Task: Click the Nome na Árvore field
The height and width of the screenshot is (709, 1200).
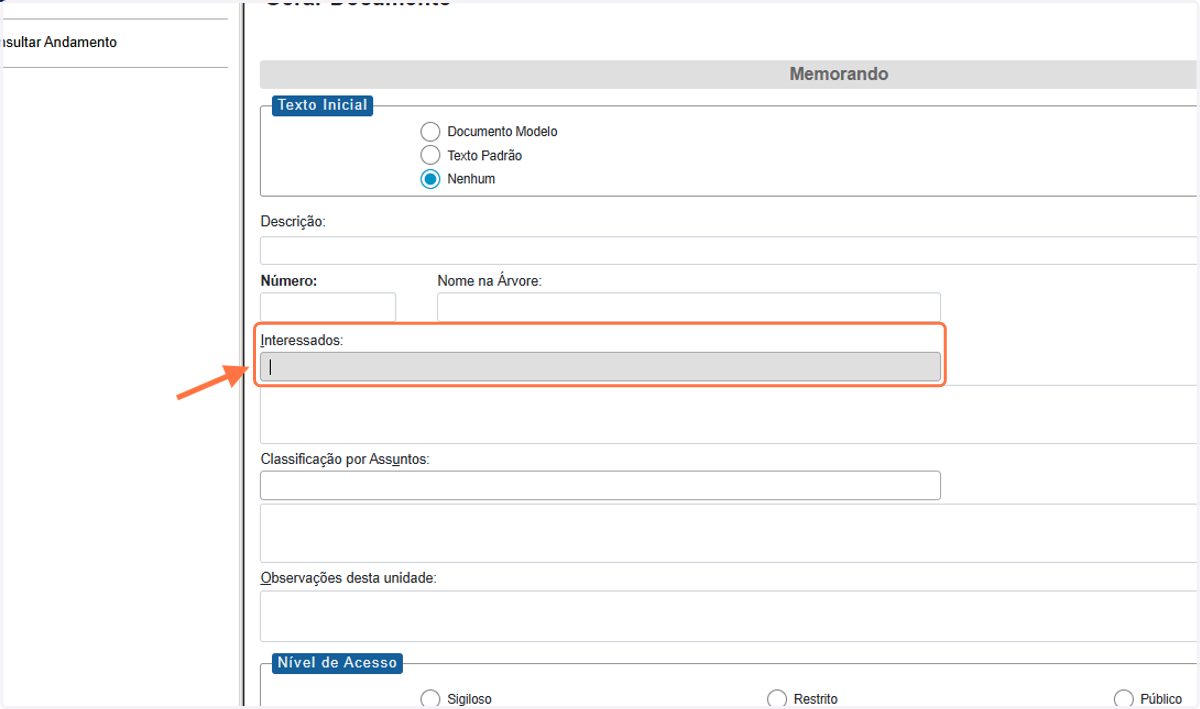Action: 689,307
